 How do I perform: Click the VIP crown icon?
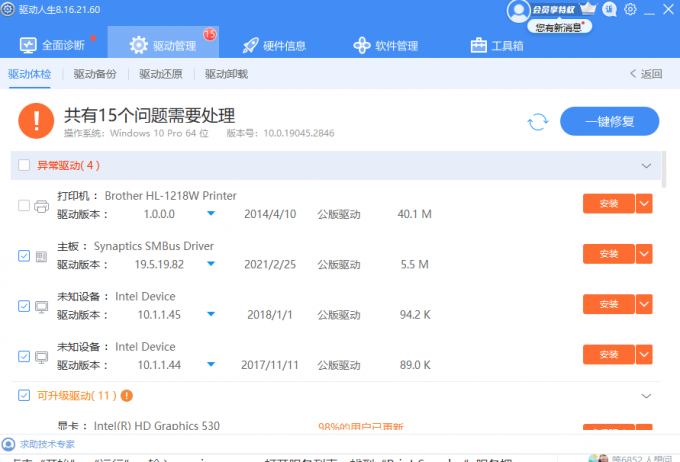click(588, 9)
